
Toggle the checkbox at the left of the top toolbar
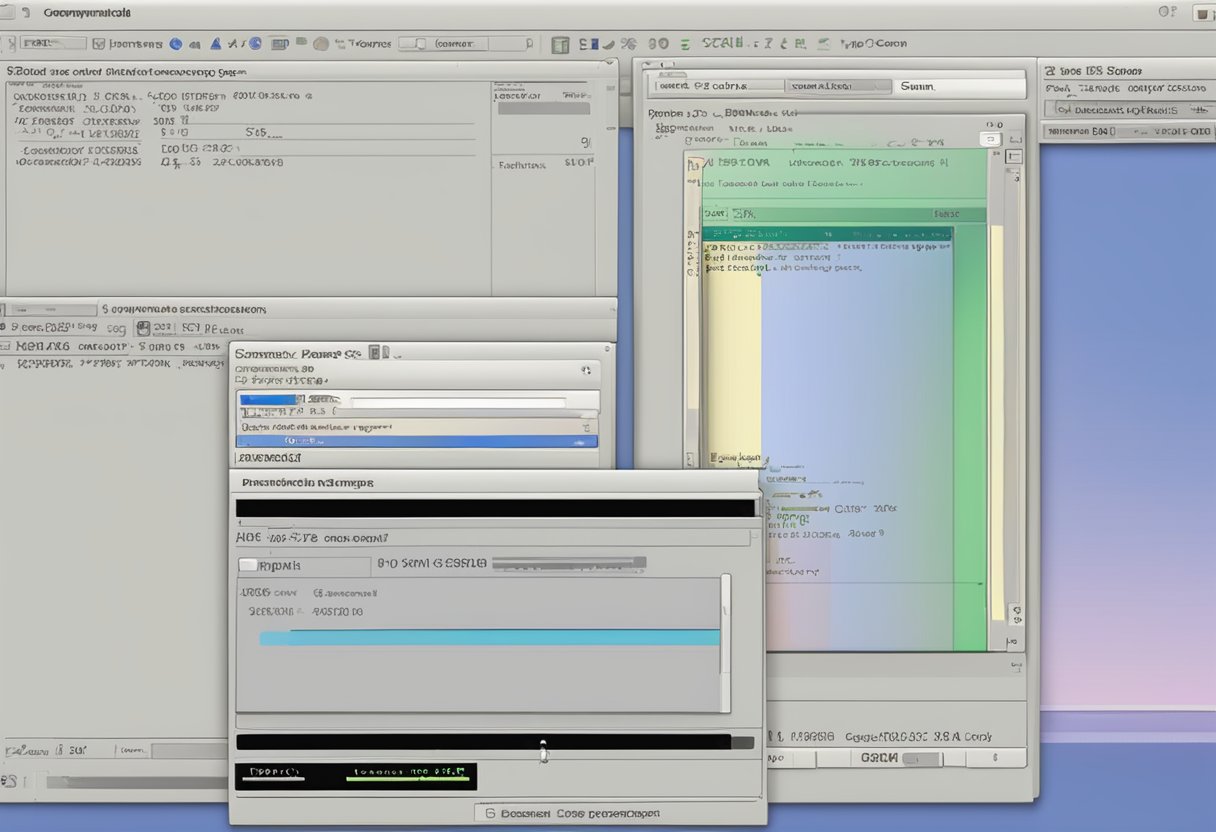pos(98,44)
